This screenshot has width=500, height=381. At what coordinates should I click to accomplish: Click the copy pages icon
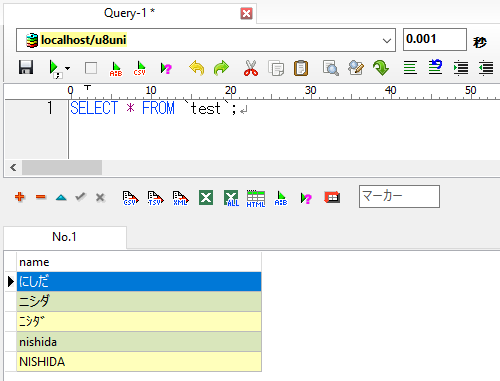click(x=276, y=68)
